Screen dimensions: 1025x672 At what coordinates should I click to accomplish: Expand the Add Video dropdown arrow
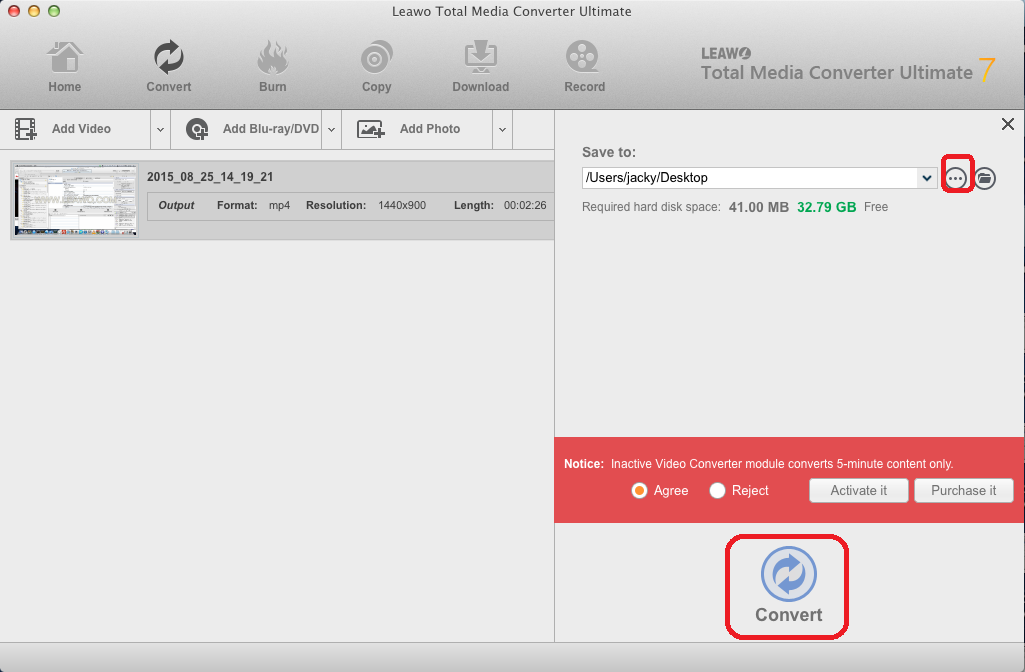tap(160, 129)
